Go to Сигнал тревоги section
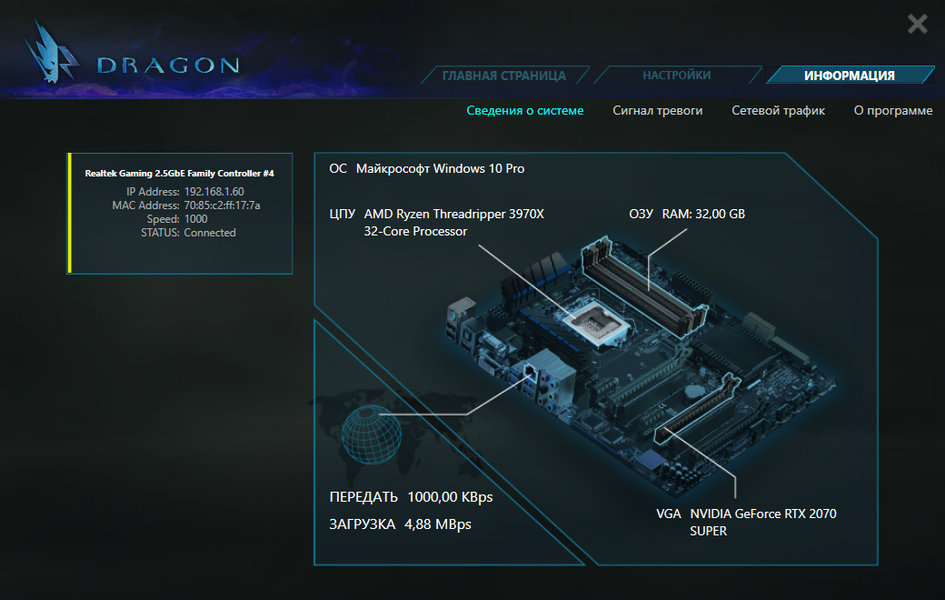Screen dimensions: 945x600 pyautogui.click(x=658, y=110)
